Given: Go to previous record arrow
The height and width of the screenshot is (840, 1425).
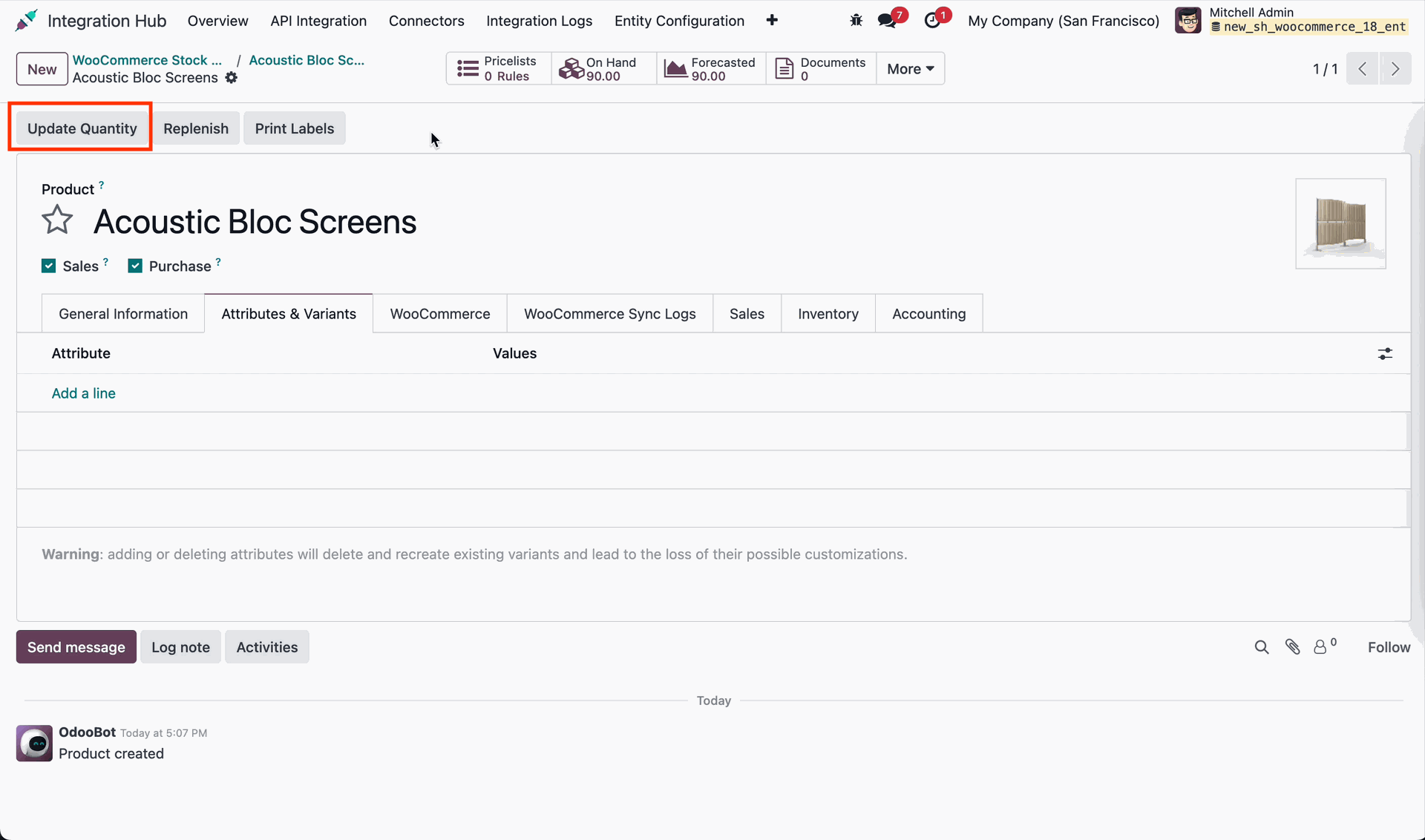Looking at the screenshot, I should (x=1363, y=69).
